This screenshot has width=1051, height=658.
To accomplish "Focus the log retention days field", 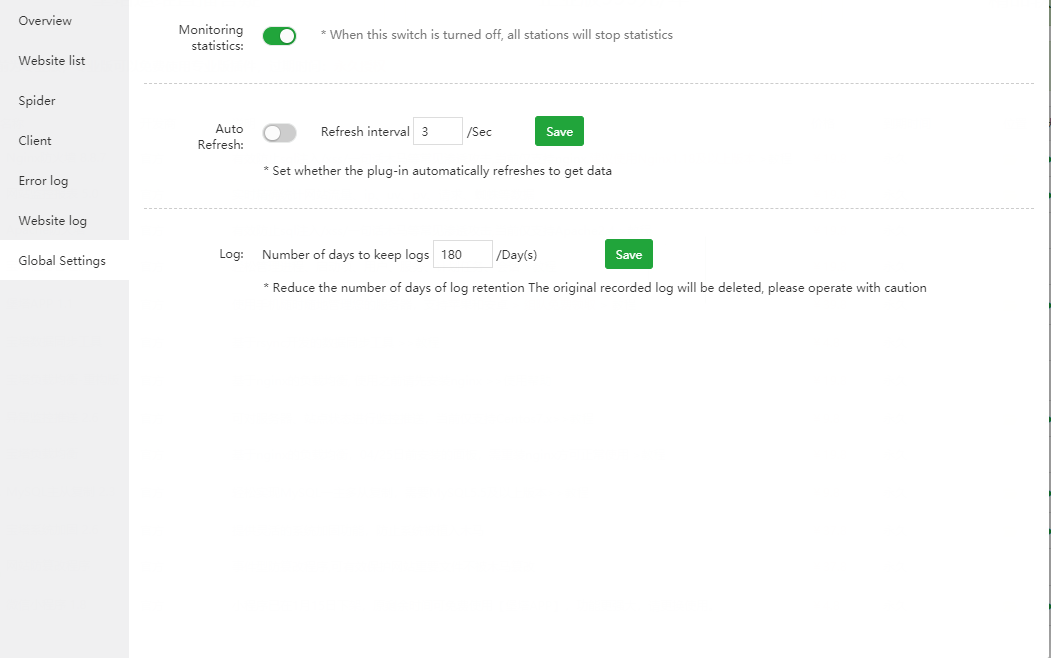I will [462, 255].
